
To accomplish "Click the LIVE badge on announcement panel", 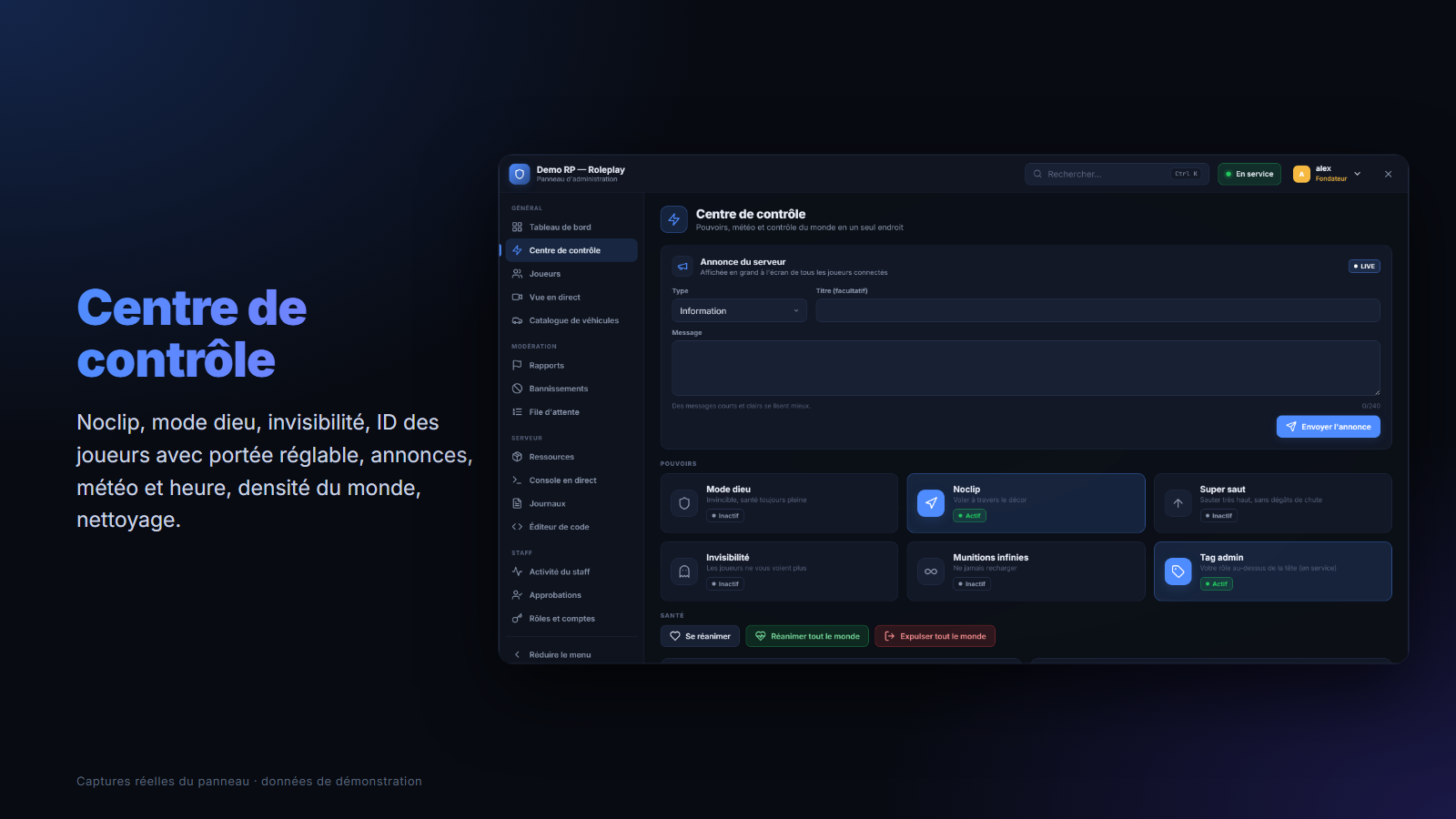I will [x=1364, y=267].
